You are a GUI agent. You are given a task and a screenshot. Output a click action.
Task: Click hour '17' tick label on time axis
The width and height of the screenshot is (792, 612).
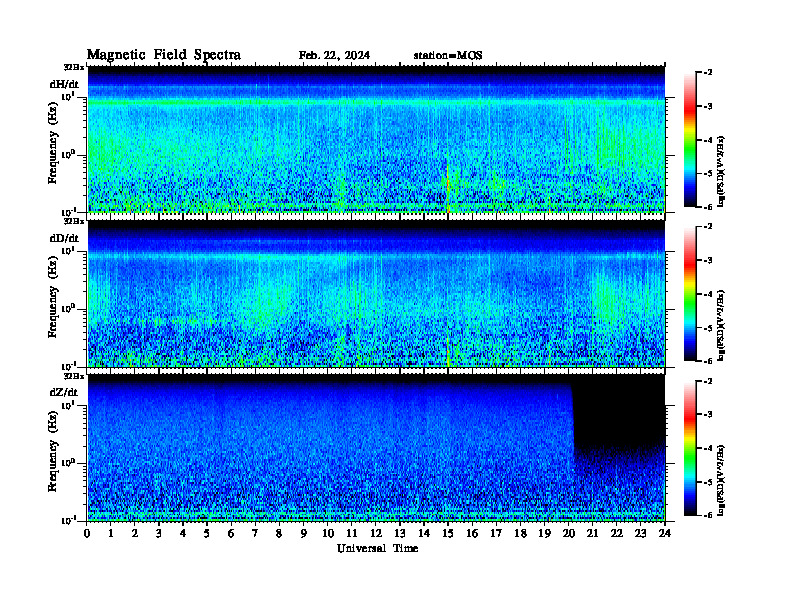coord(497,533)
